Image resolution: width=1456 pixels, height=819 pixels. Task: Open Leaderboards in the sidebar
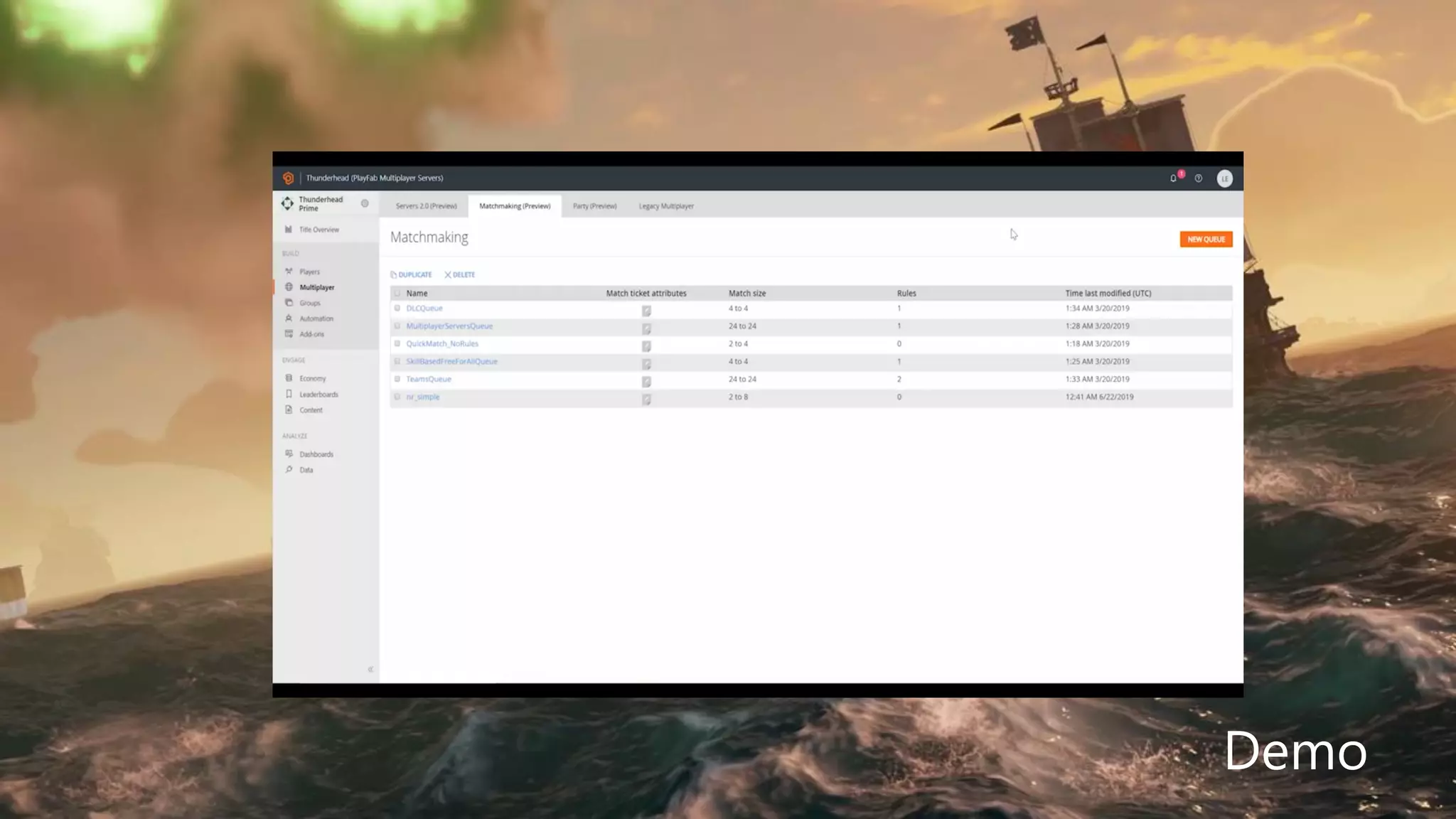[318, 395]
